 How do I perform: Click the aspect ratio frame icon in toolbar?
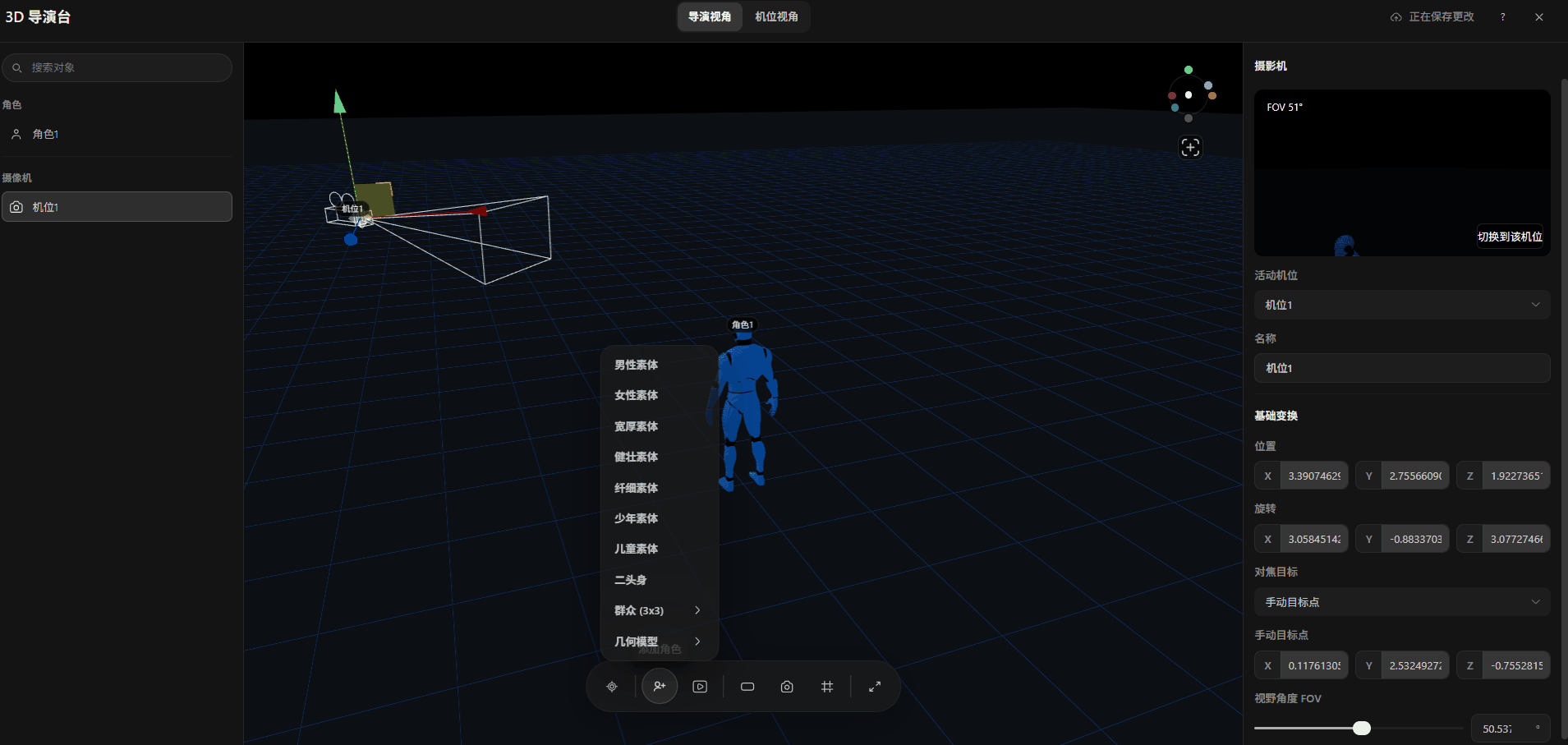click(747, 687)
